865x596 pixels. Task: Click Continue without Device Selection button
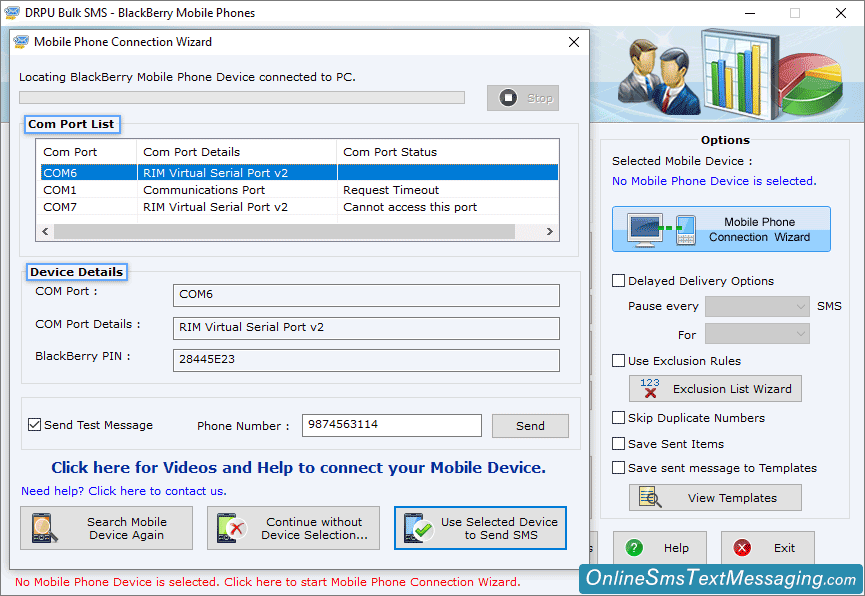293,528
